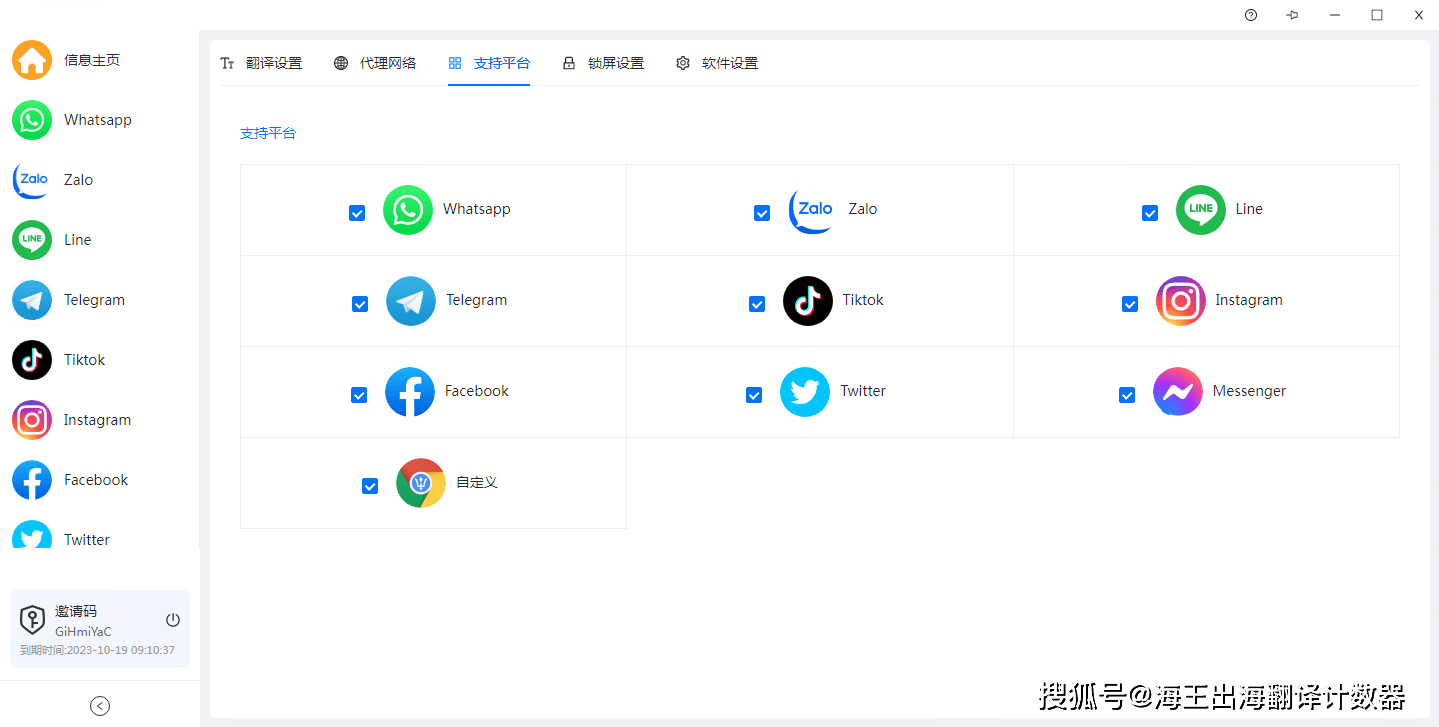Switch to the 翻译设置 tab
Viewport: 1439px width, 727px height.
click(x=261, y=63)
